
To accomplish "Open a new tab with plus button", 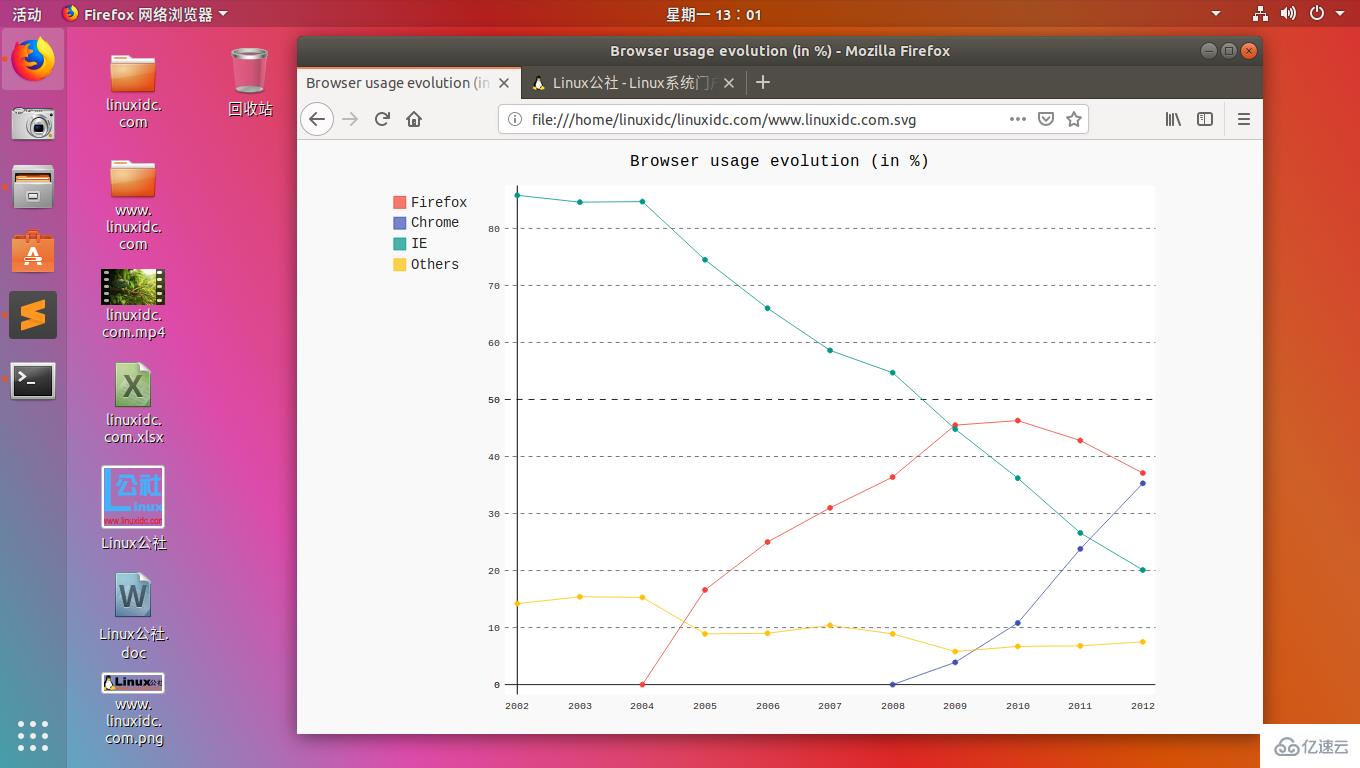I will (763, 83).
